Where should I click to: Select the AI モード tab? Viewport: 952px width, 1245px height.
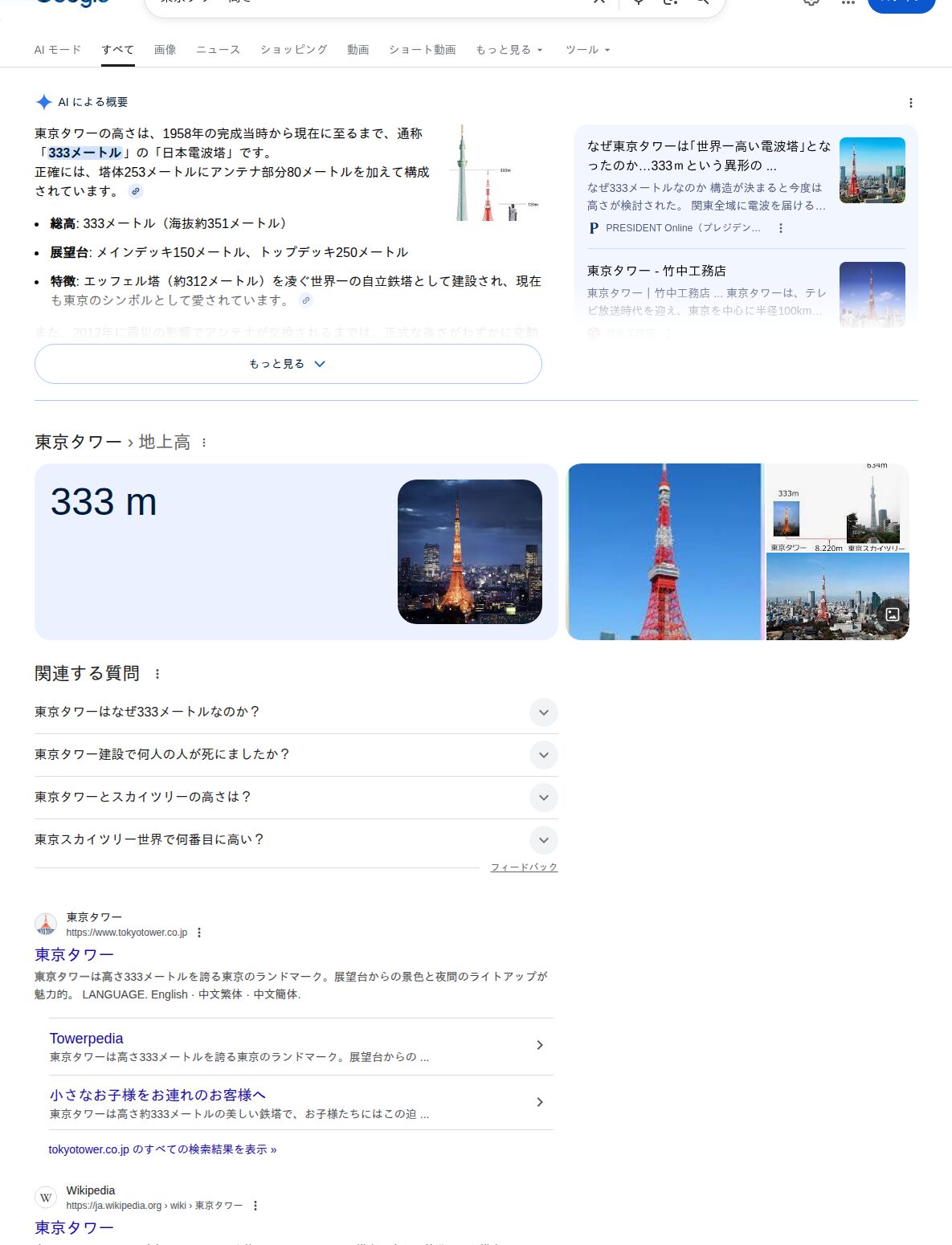click(x=56, y=49)
